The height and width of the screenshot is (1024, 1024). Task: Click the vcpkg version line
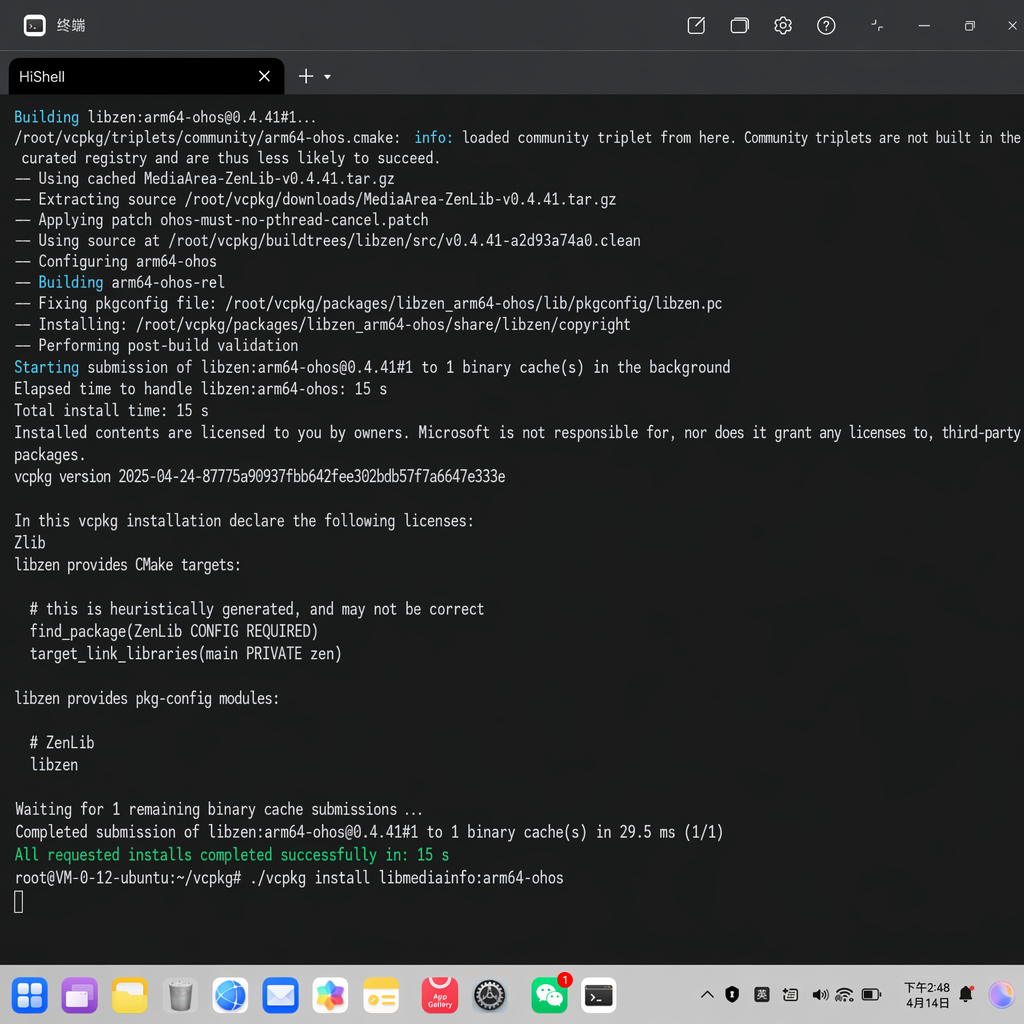(x=260, y=476)
